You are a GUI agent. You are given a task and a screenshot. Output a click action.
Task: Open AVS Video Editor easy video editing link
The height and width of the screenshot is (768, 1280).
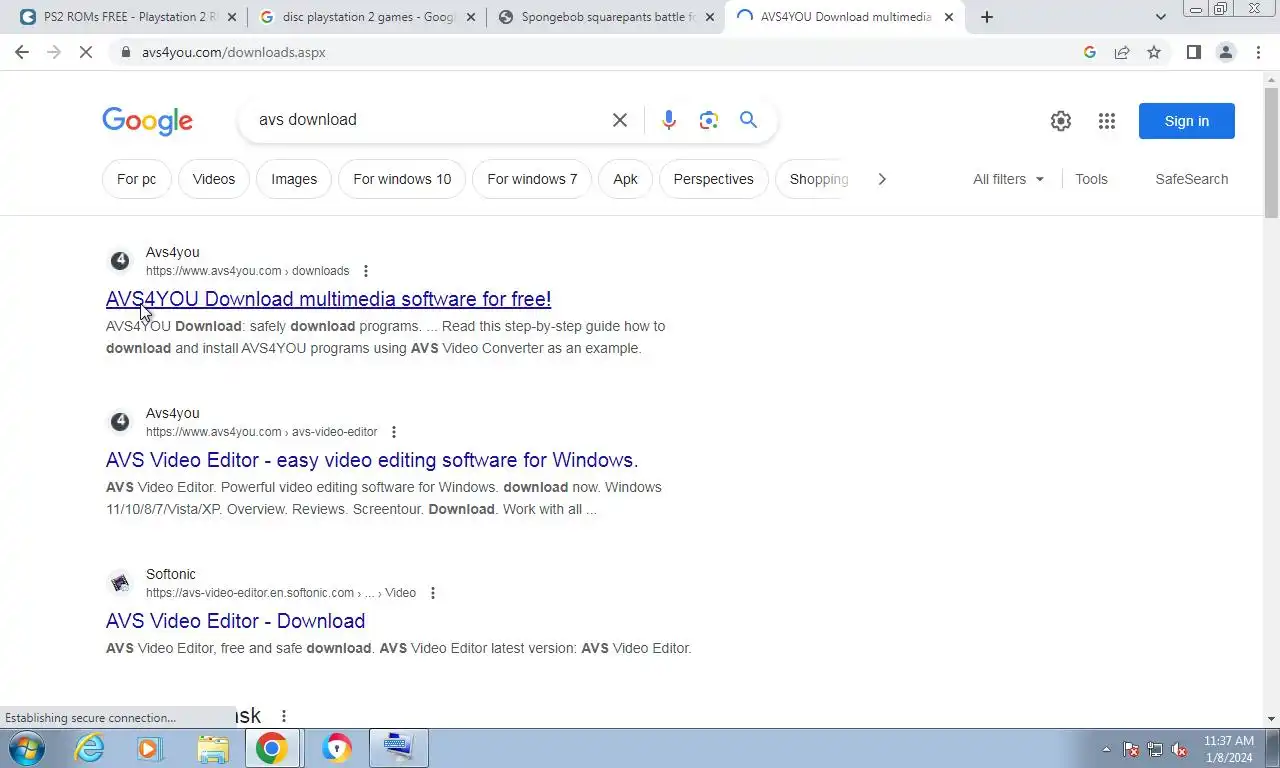coord(372,460)
